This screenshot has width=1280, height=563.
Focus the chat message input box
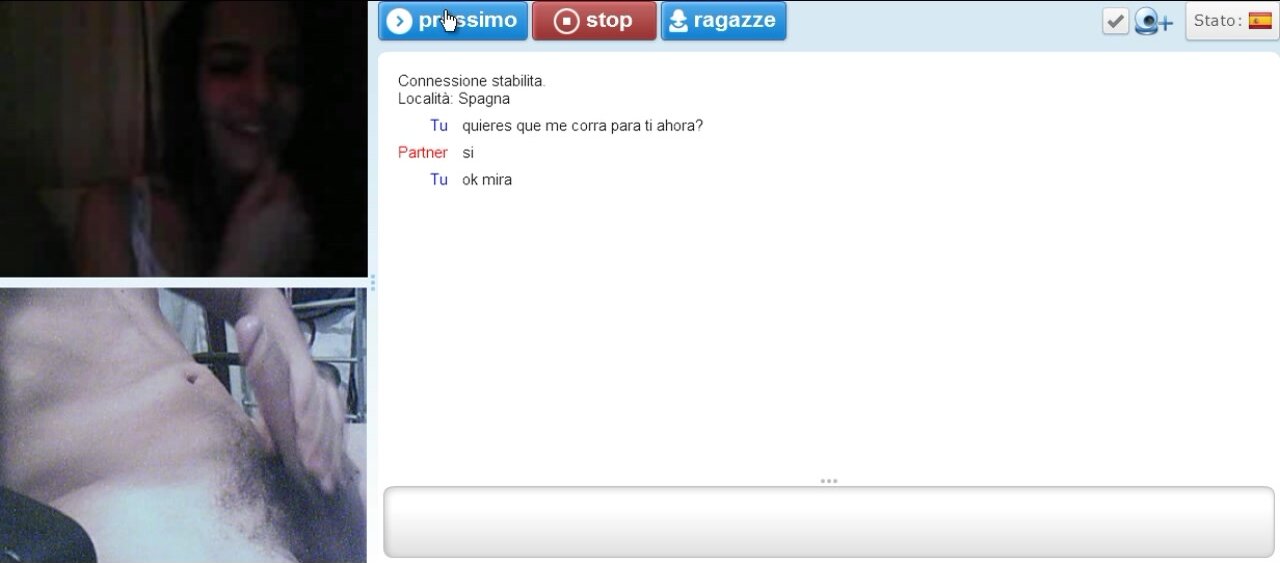tap(829, 522)
